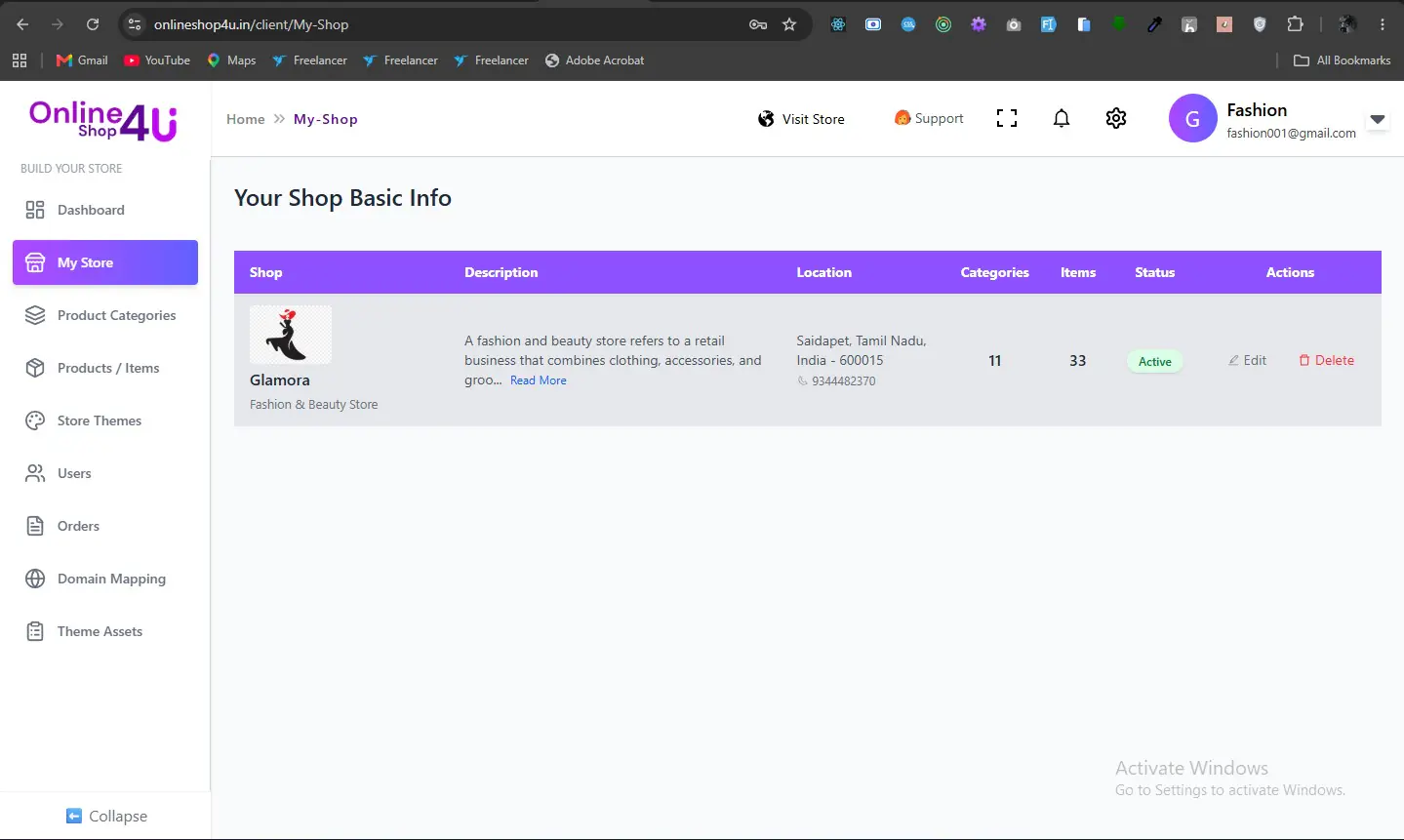This screenshot has width=1404, height=840.
Task: Delete the Glamora shop
Action: [x=1326, y=360]
